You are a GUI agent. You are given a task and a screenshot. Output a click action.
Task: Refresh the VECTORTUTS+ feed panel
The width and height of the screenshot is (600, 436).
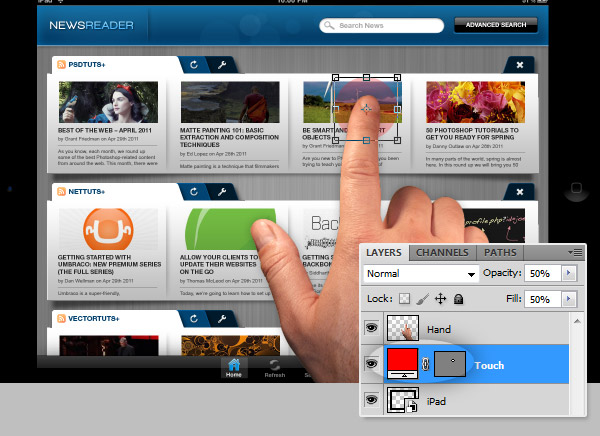pos(194,318)
